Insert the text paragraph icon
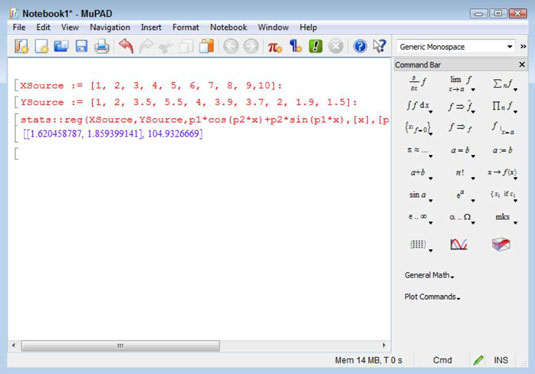The width and height of the screenshot is (535, 374). pyautogui.click(x=295, y=46)
